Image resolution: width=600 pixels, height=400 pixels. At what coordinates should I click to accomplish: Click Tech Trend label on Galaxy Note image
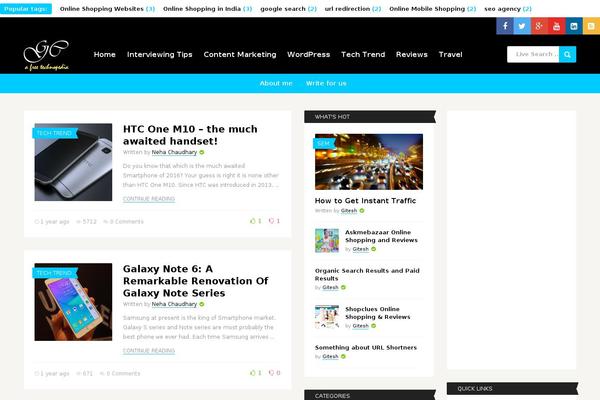(x=55, y=273)
